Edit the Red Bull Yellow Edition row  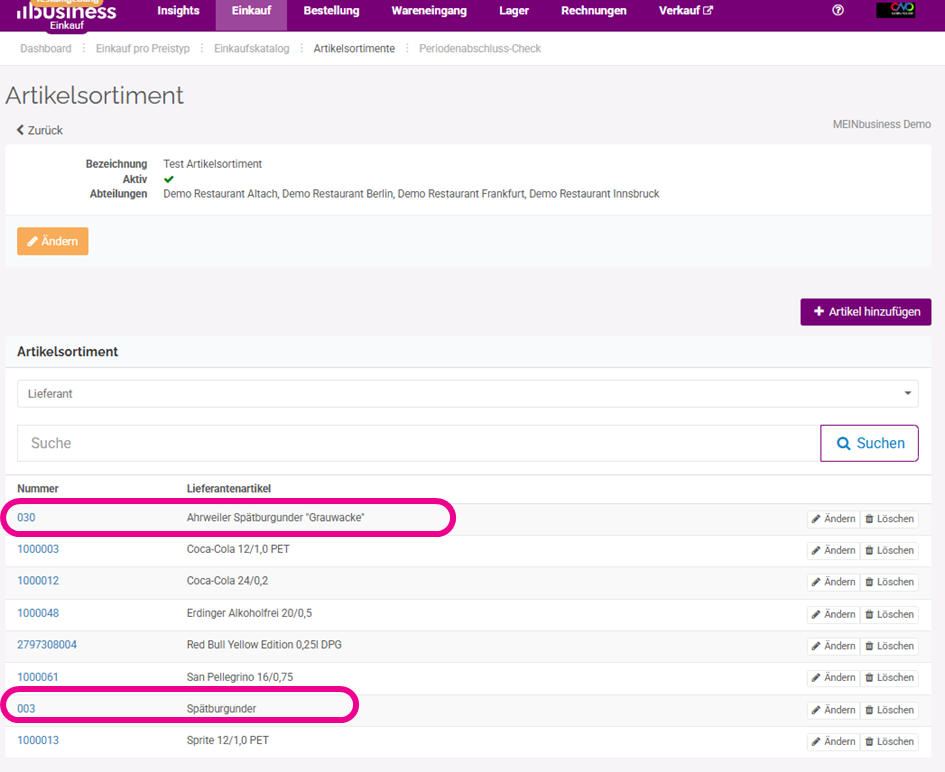tap(834, 646)
